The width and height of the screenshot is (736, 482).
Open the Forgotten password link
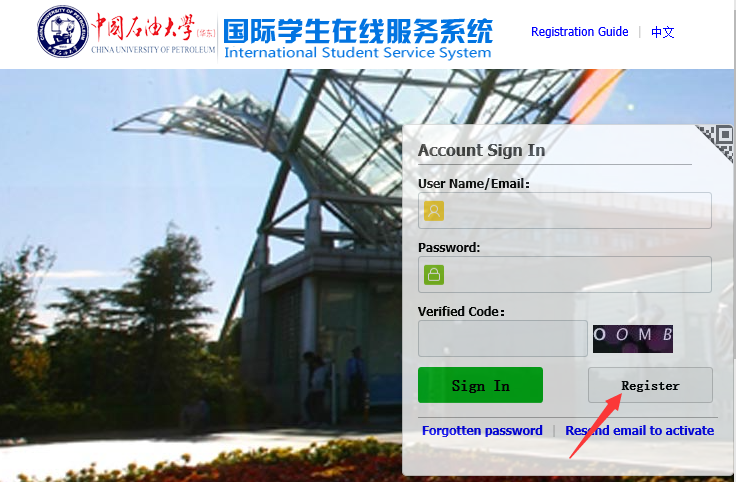[x=482, y=430]
